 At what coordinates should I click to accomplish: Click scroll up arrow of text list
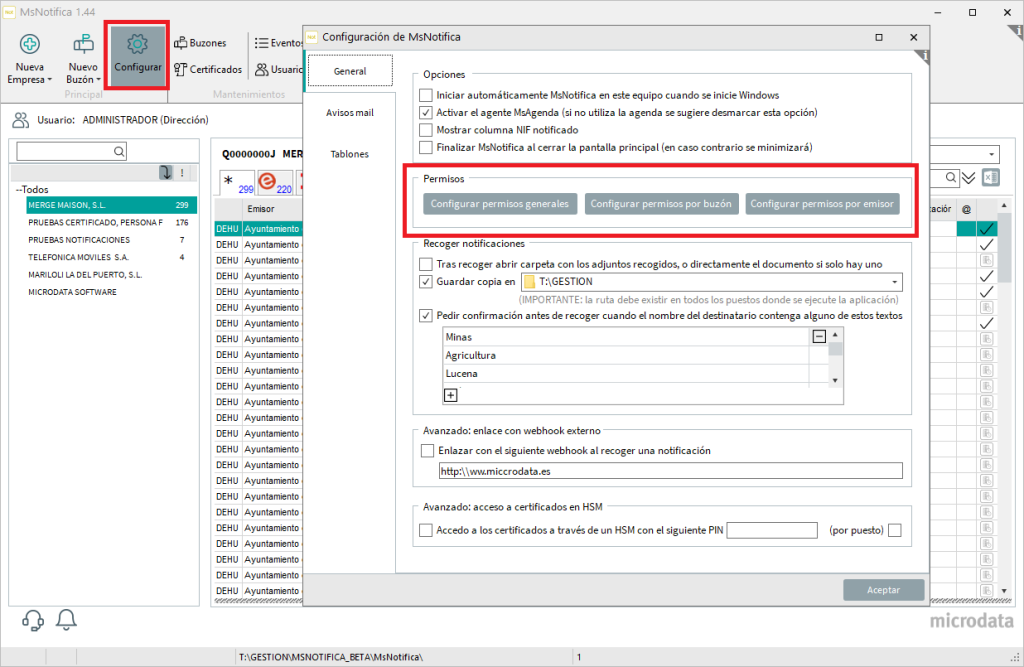click(x=835, y=334)
